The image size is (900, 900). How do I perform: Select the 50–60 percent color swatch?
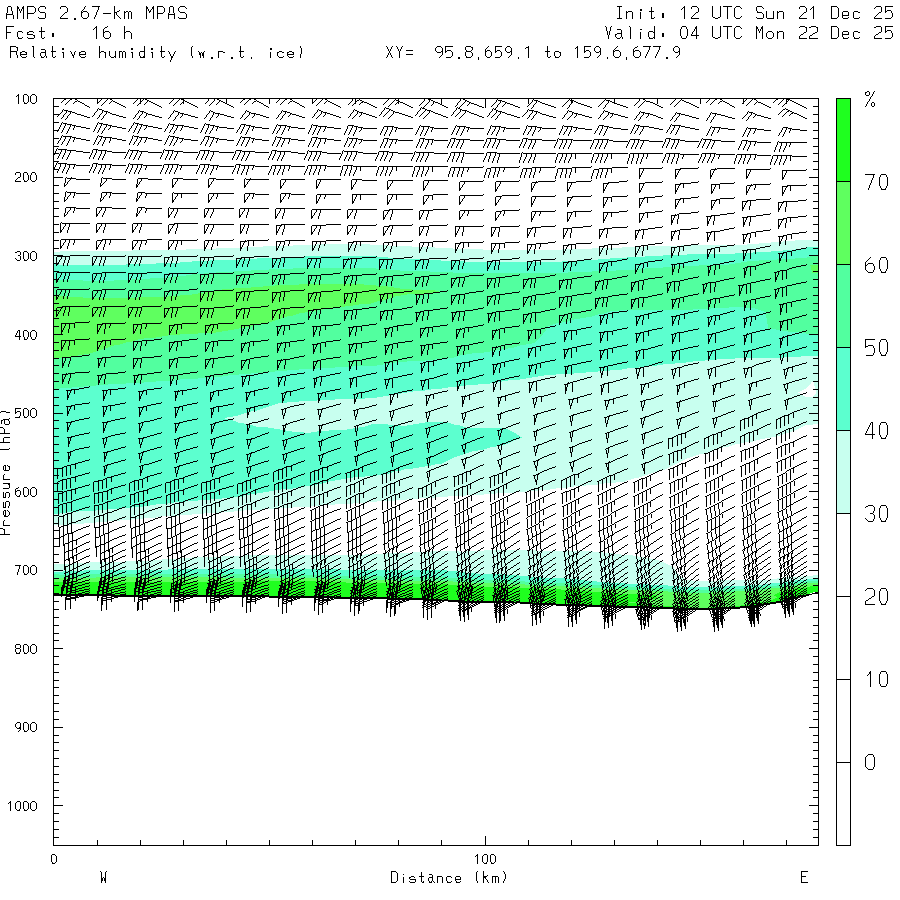[x=843, y=305]
